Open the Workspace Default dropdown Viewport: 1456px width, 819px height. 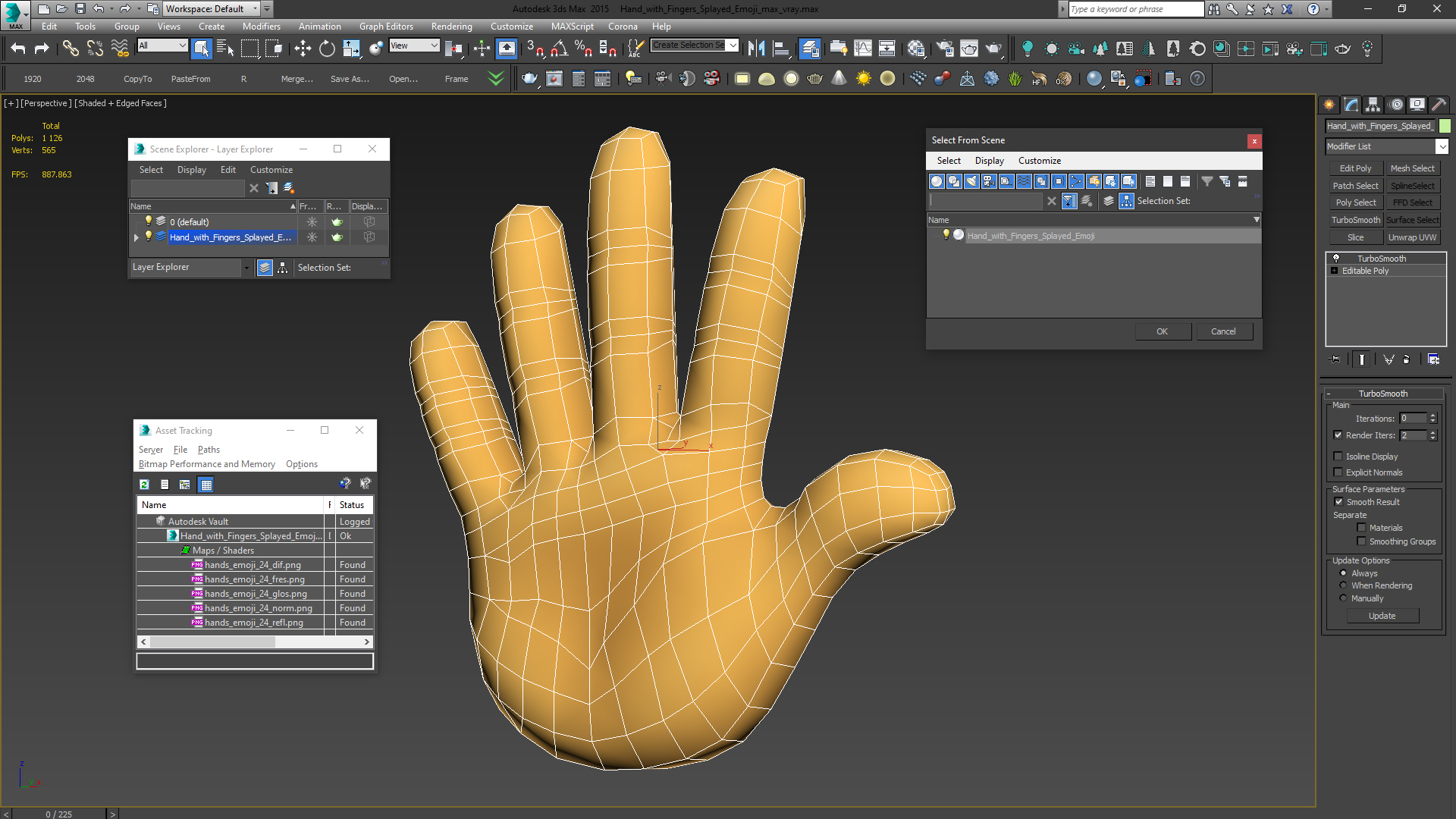click(255, 9)
